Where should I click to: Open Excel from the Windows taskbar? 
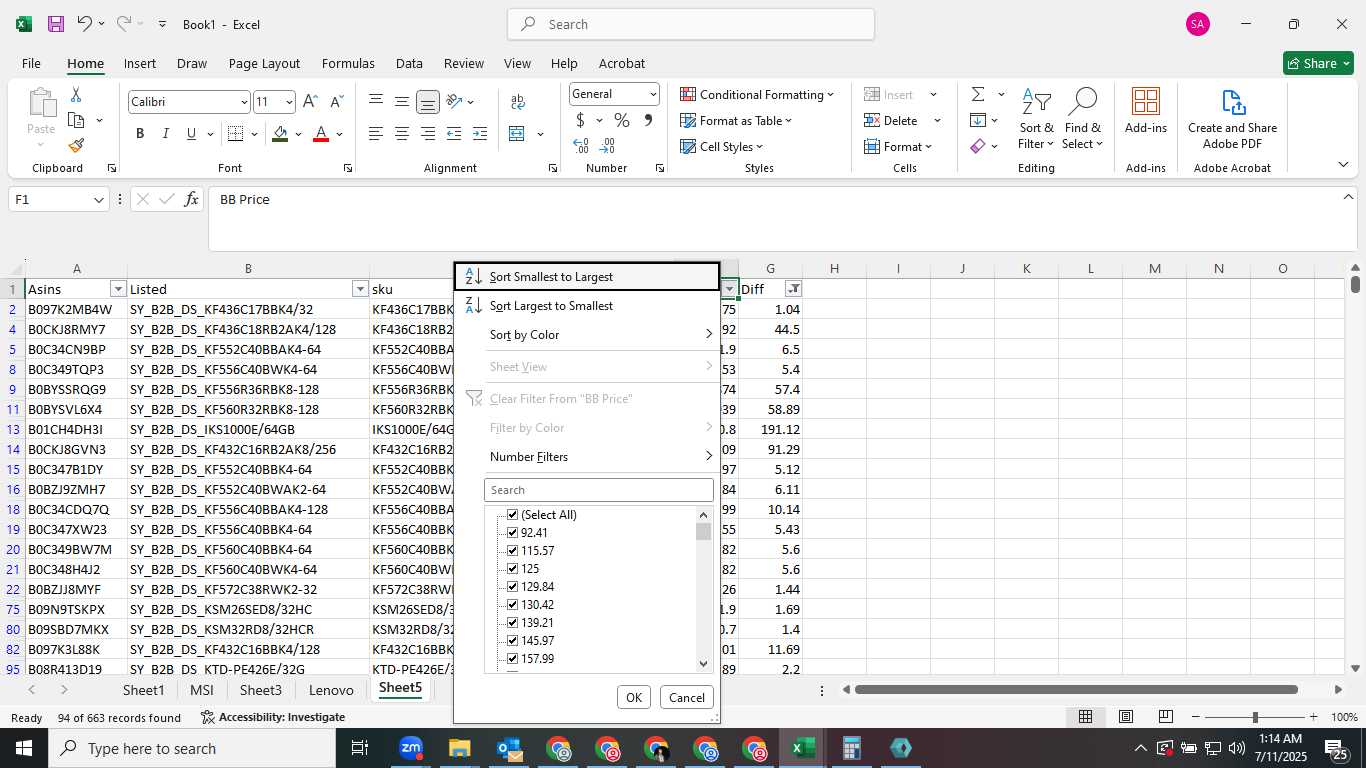click(x=804, y=748)
